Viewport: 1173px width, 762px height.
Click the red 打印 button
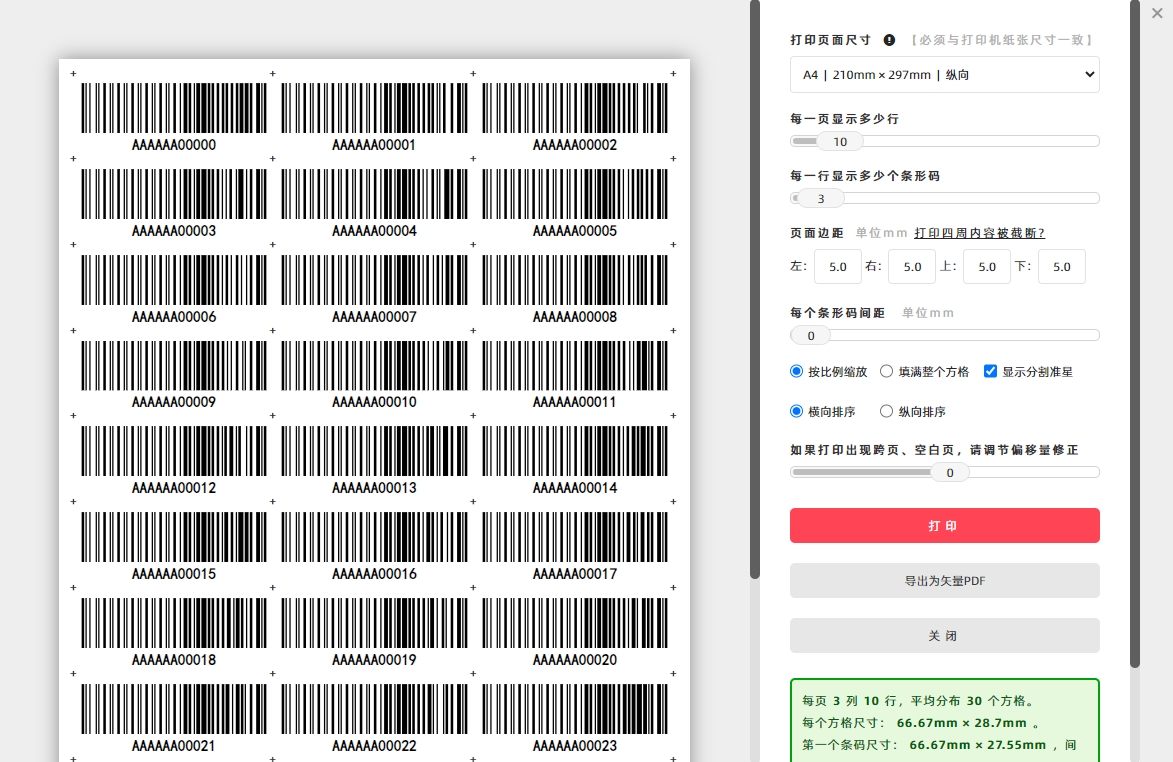[945, 526]
